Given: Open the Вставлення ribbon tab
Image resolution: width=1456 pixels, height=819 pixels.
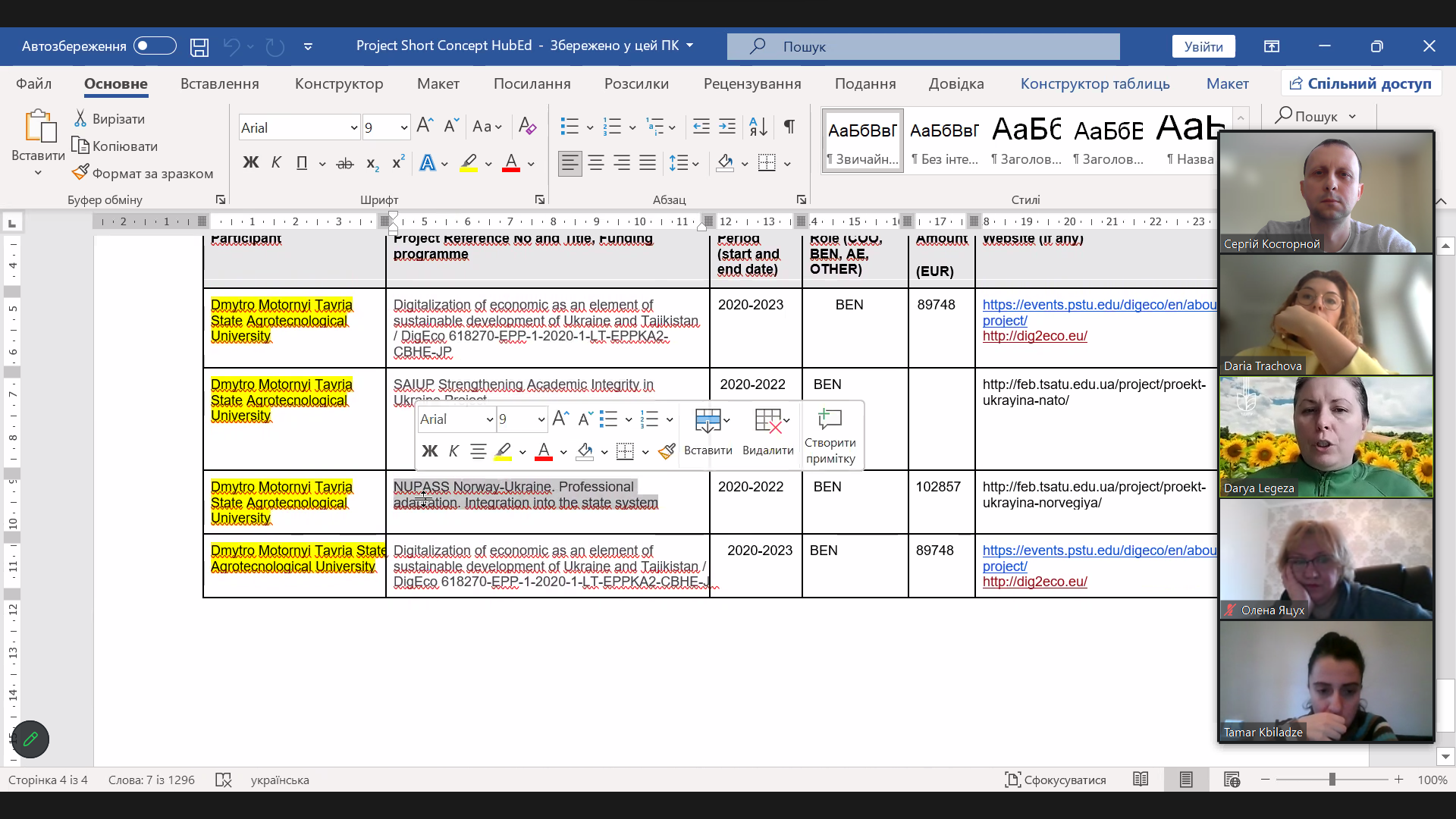Looking at the screenshot, I should pyautogui.click(x=219, y=83).
